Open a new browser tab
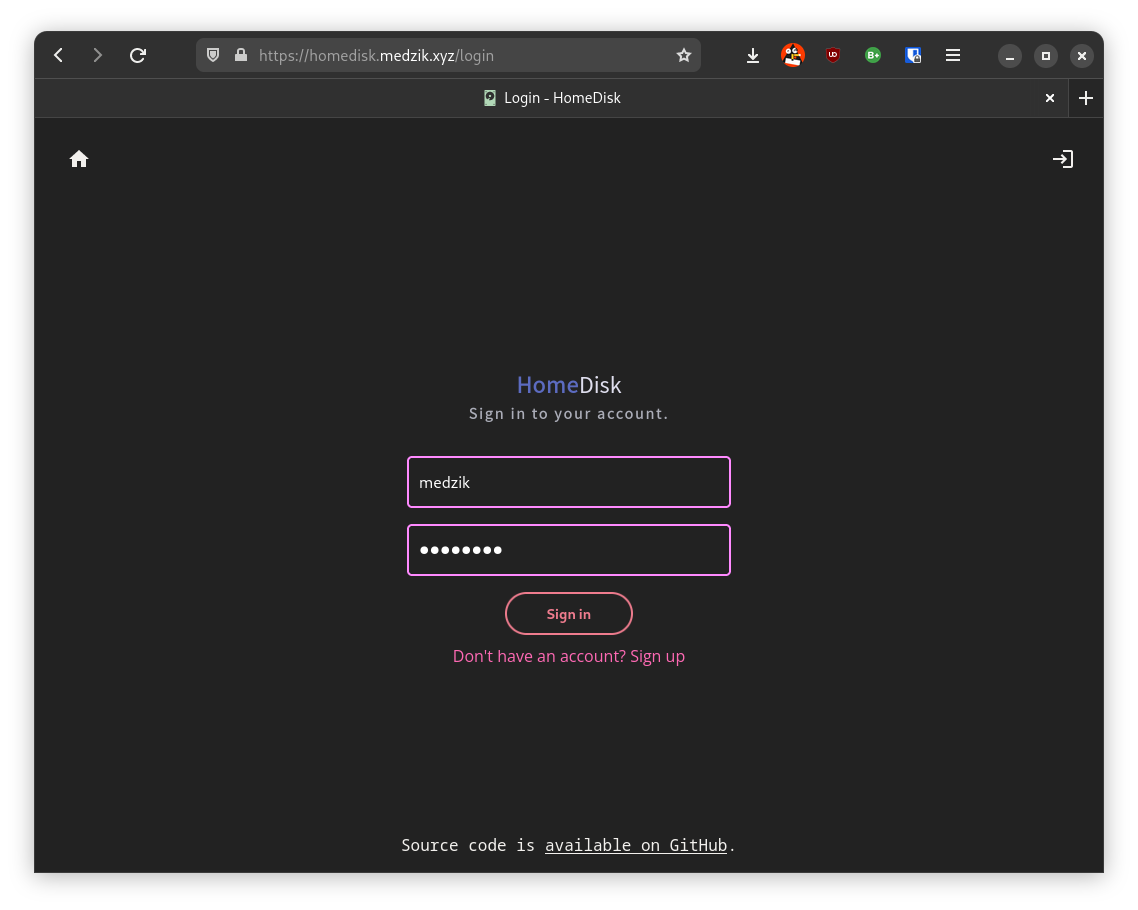 point(1086,98)
